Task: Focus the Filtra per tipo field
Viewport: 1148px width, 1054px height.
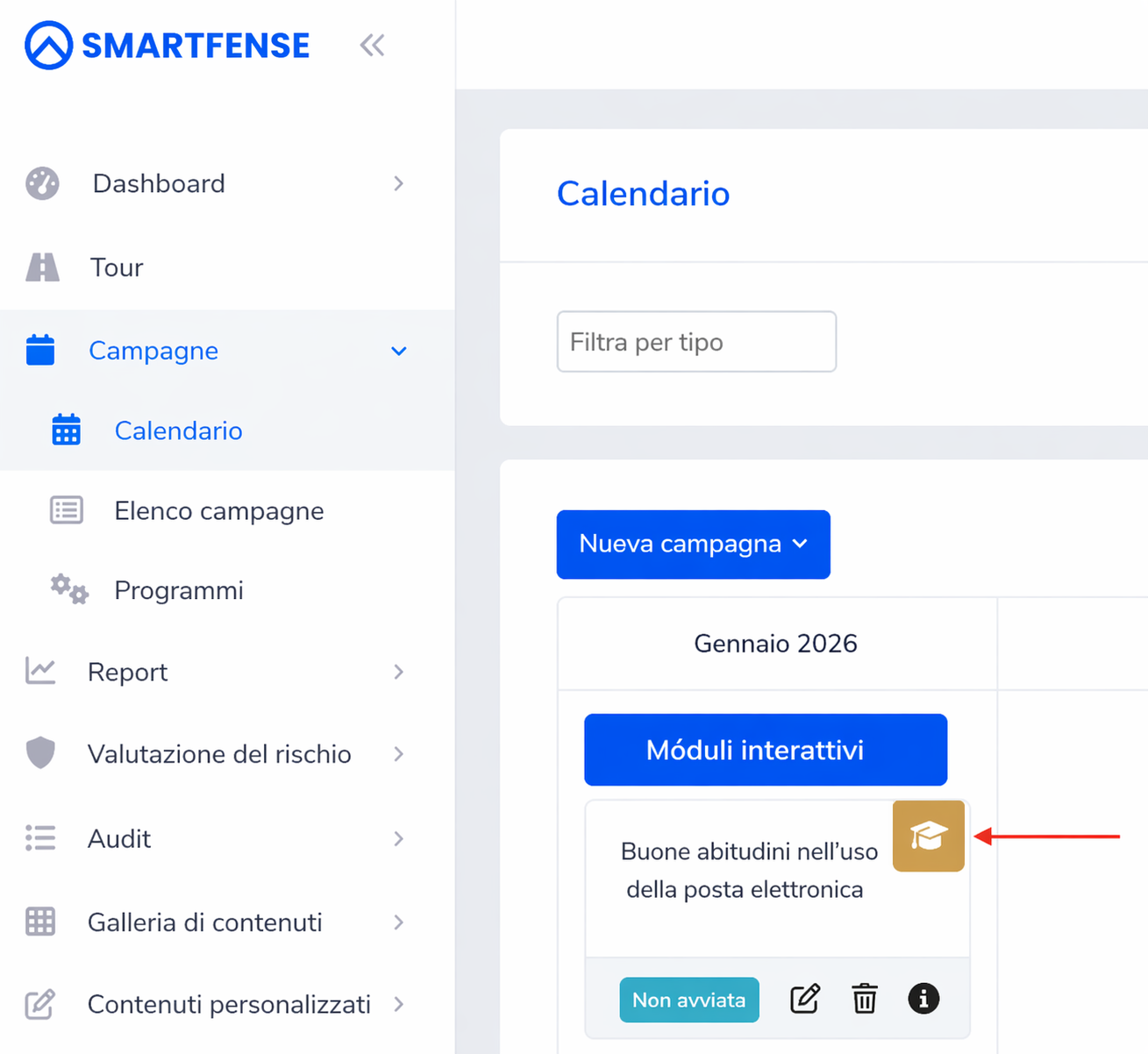Action: pyautogui.click(x=696, y=341)
